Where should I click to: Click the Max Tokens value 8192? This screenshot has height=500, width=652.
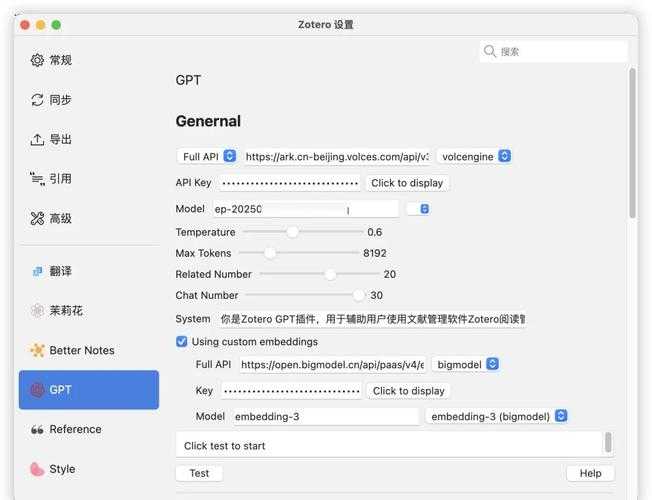pyautogui.click(x=375, y=253)
